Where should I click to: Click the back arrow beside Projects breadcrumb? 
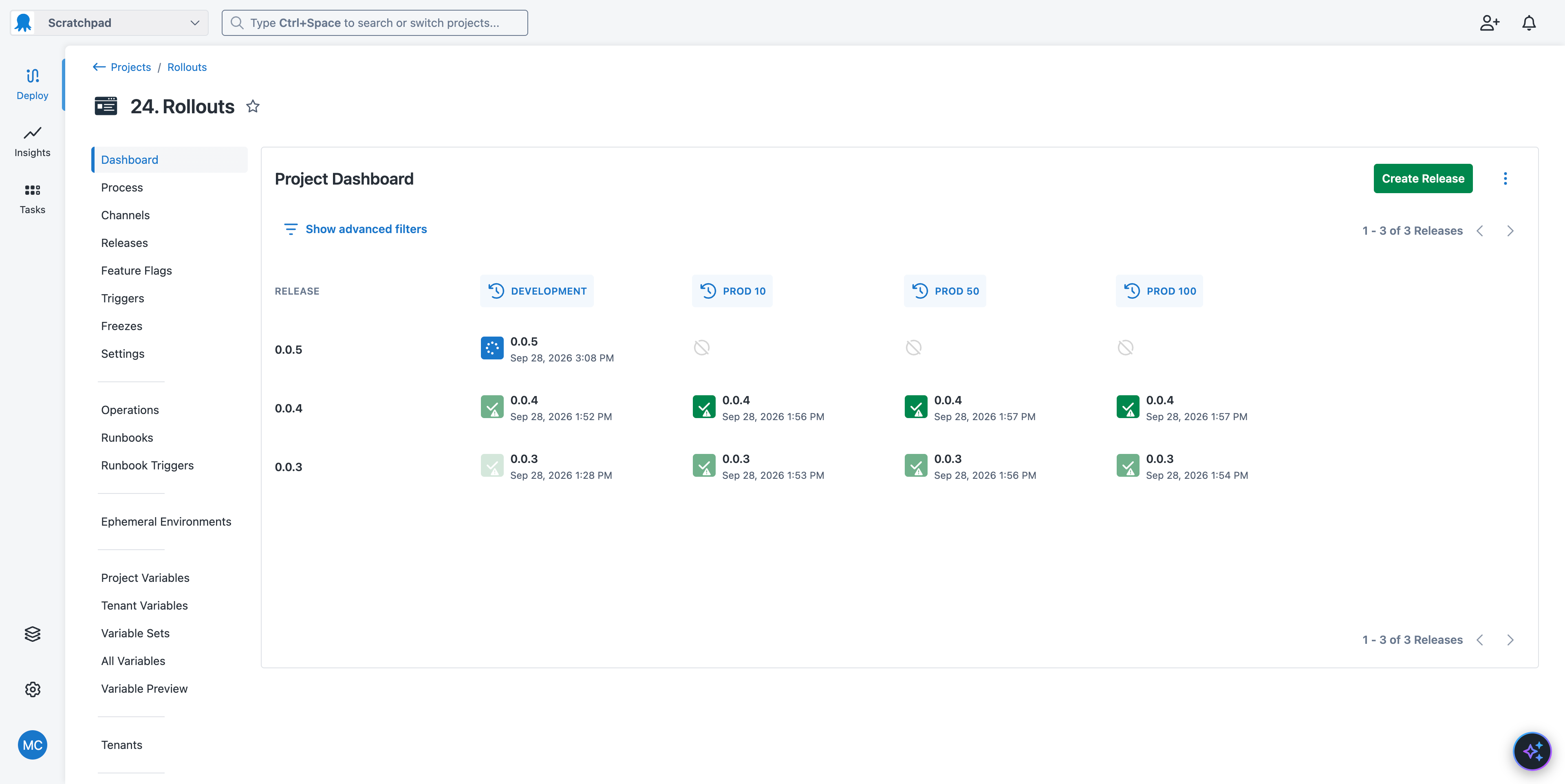99,67
